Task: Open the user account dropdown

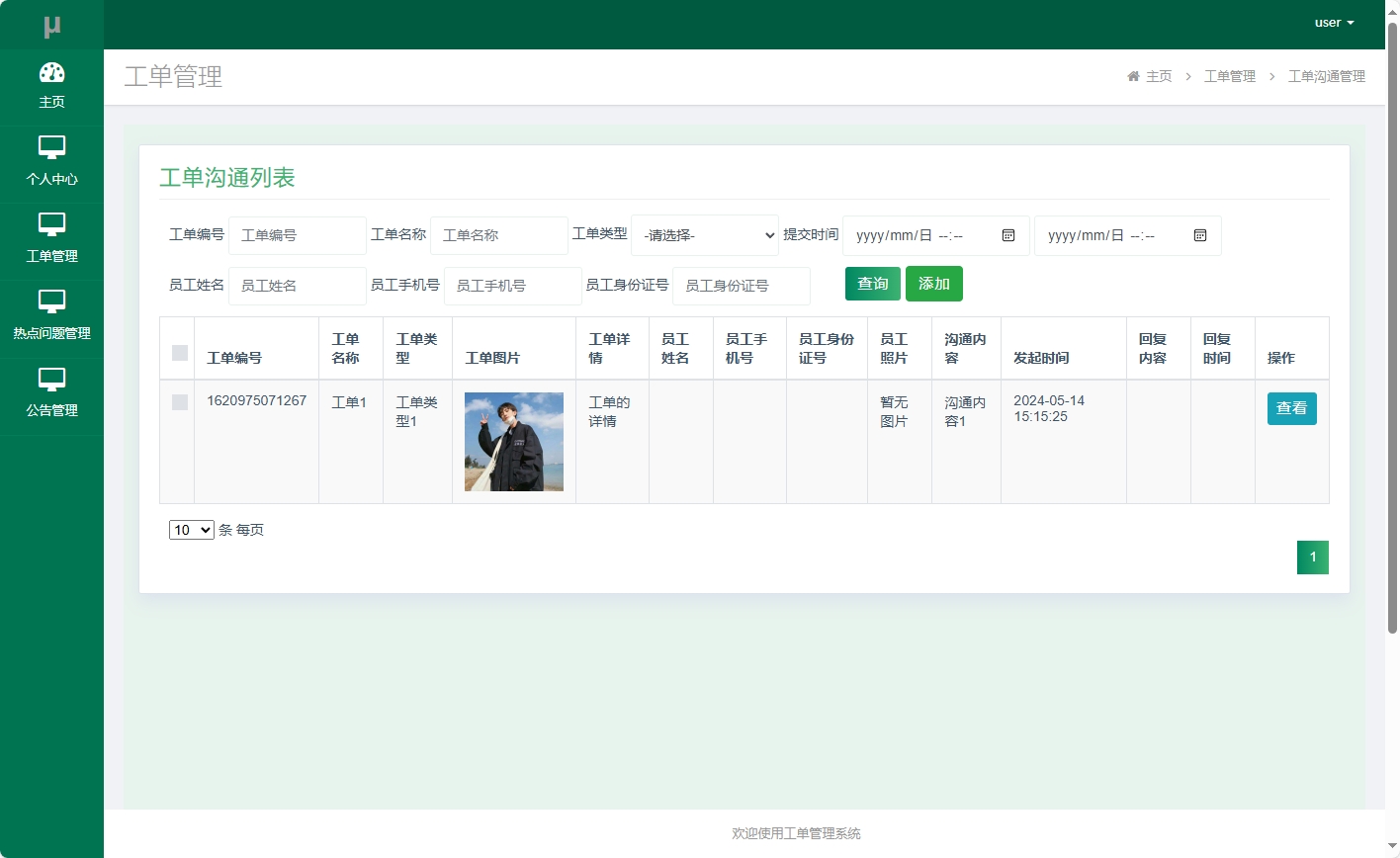Action: [x=1334, y=22]
